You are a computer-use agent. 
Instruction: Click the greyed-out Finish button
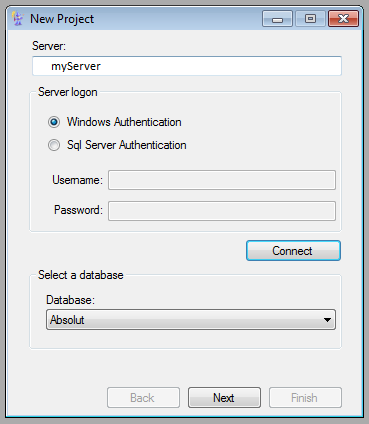305,397
